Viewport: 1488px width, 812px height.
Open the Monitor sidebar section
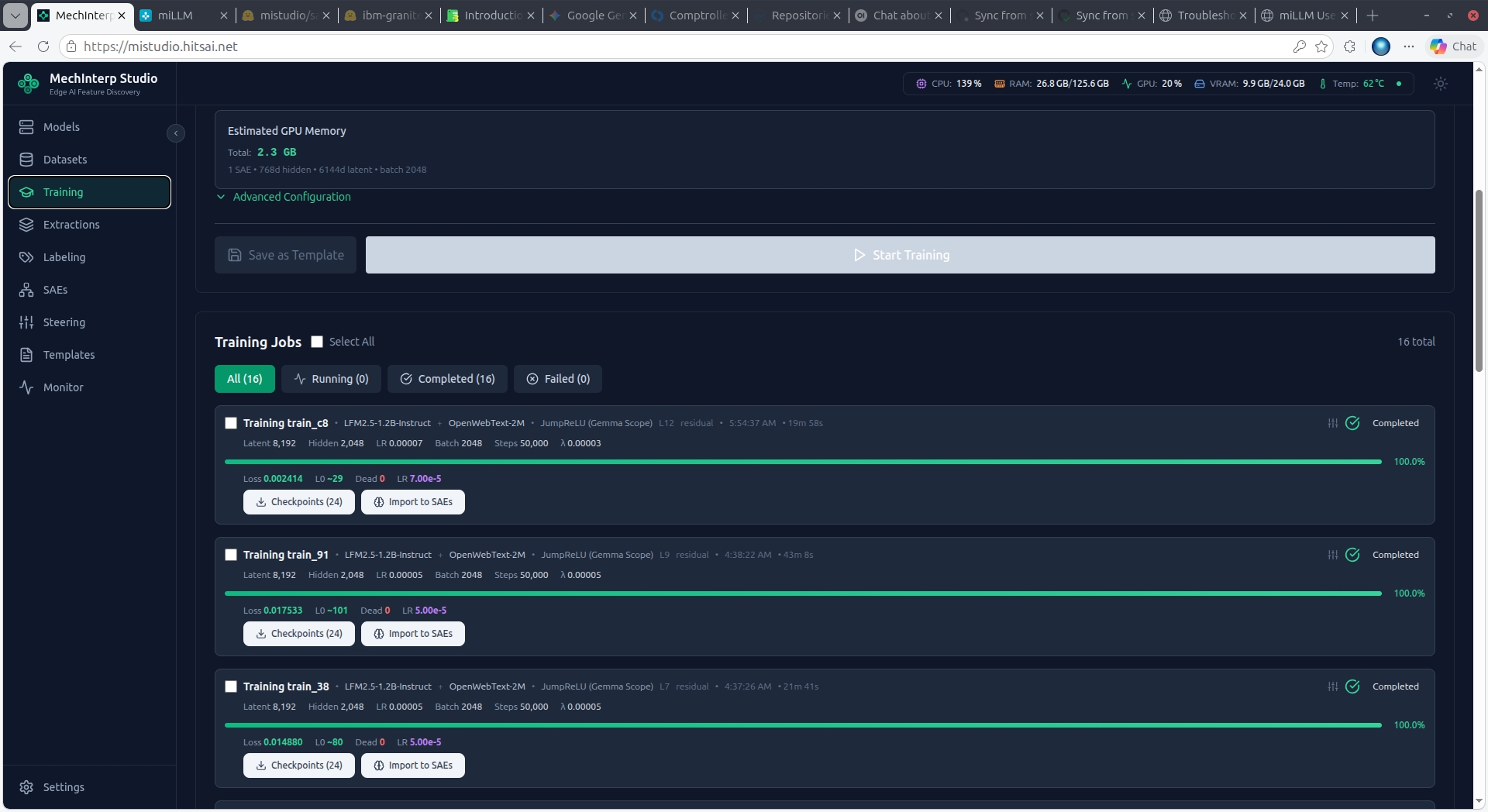tap(89, 387)
